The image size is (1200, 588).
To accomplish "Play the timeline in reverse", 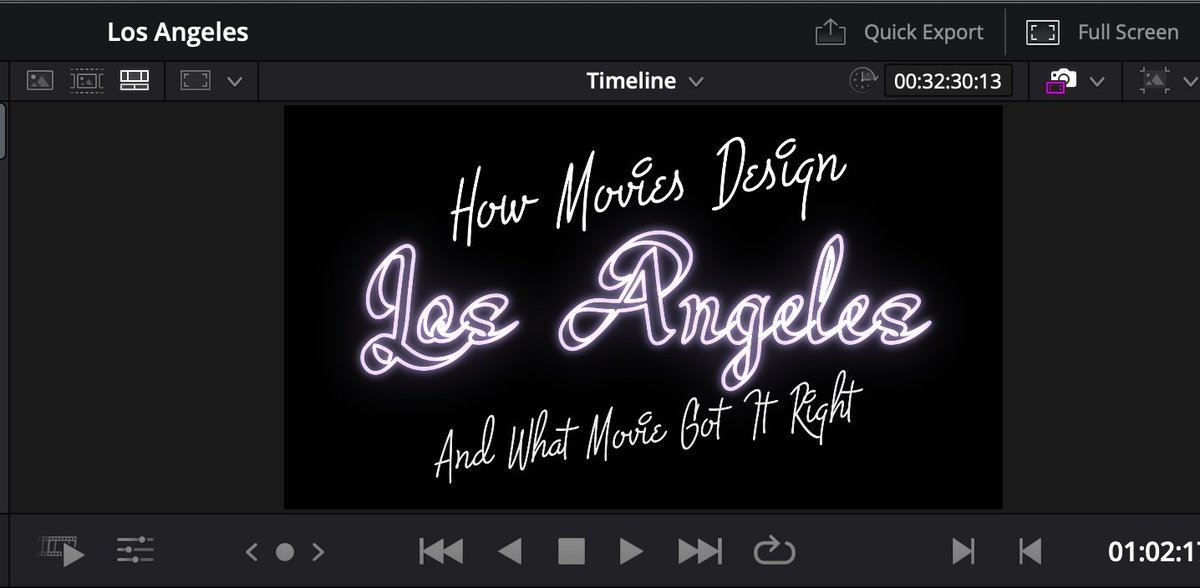I will (x=510, y=550).
